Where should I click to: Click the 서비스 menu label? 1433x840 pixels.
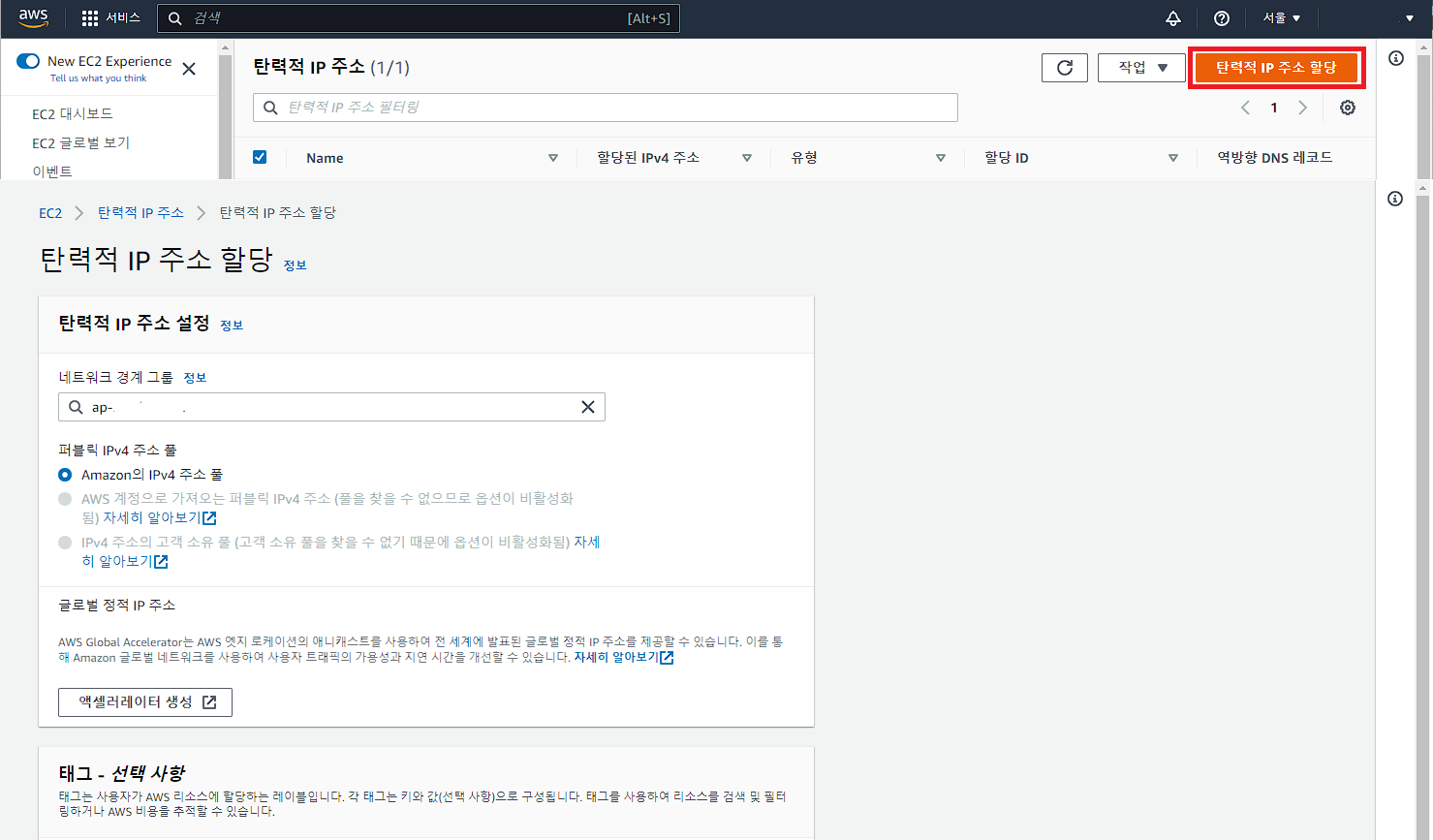(x=123, y=18)
